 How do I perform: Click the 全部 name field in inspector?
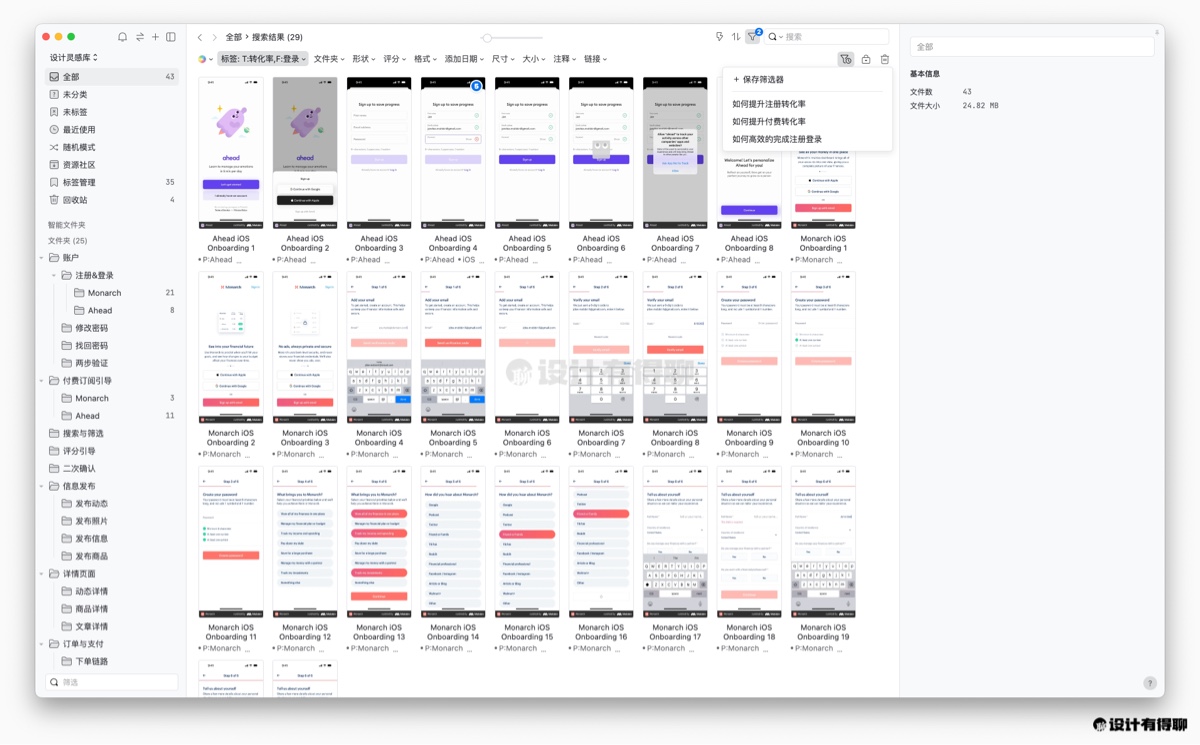pos(1032,47)
